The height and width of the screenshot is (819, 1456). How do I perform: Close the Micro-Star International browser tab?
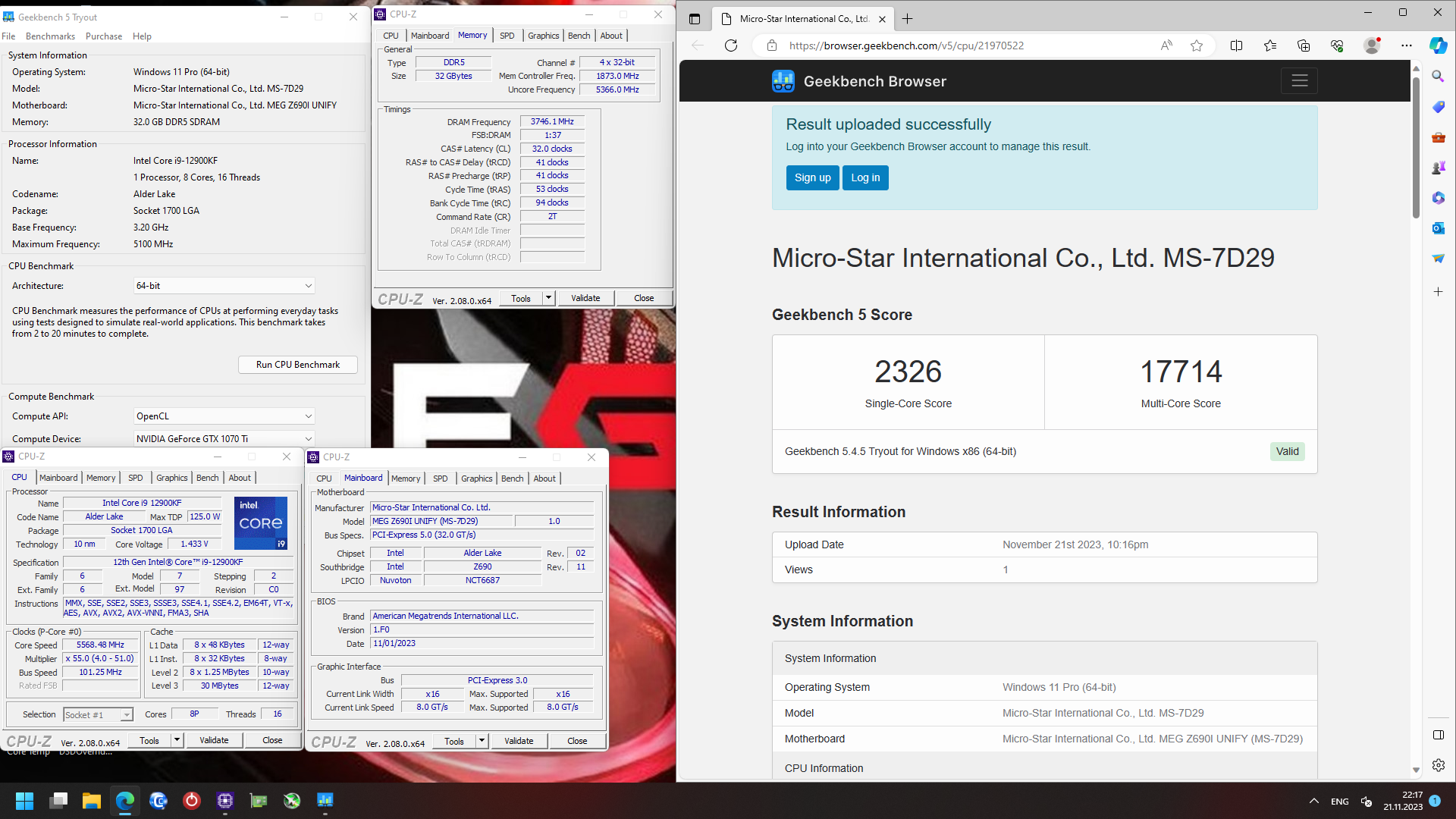[882, 19]
